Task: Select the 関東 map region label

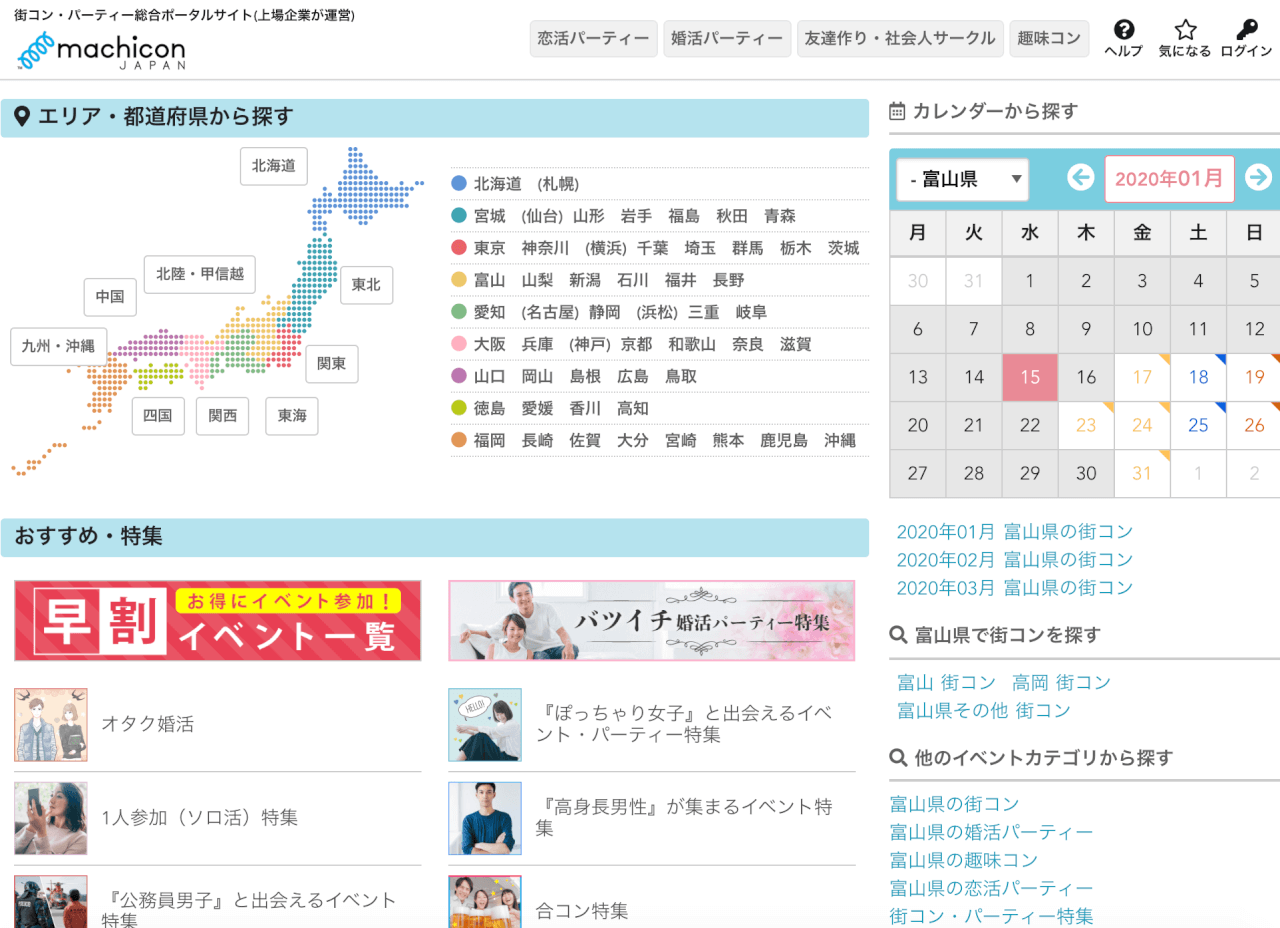Action: tap(331, 364)
